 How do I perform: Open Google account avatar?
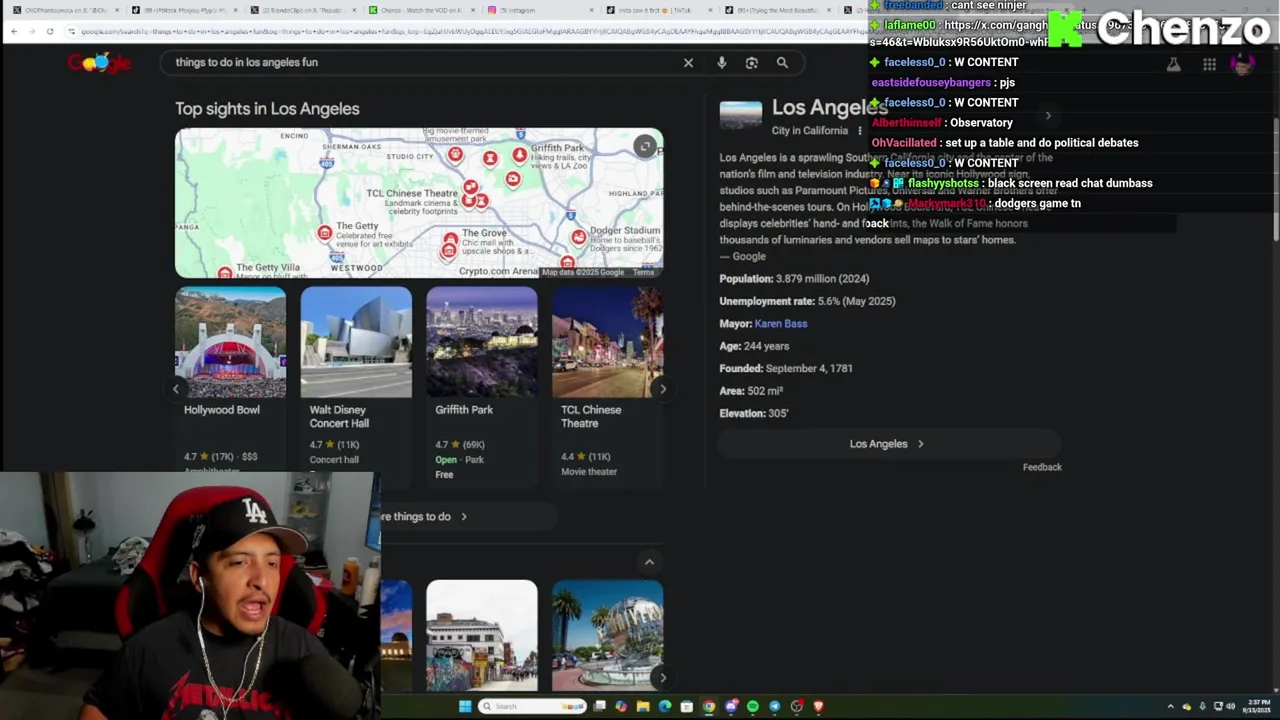(x=1242, y=65)
